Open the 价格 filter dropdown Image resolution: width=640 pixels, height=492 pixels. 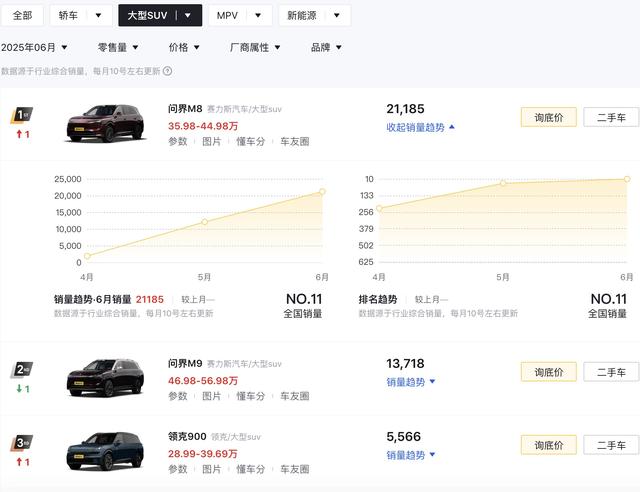coord(184,47)
